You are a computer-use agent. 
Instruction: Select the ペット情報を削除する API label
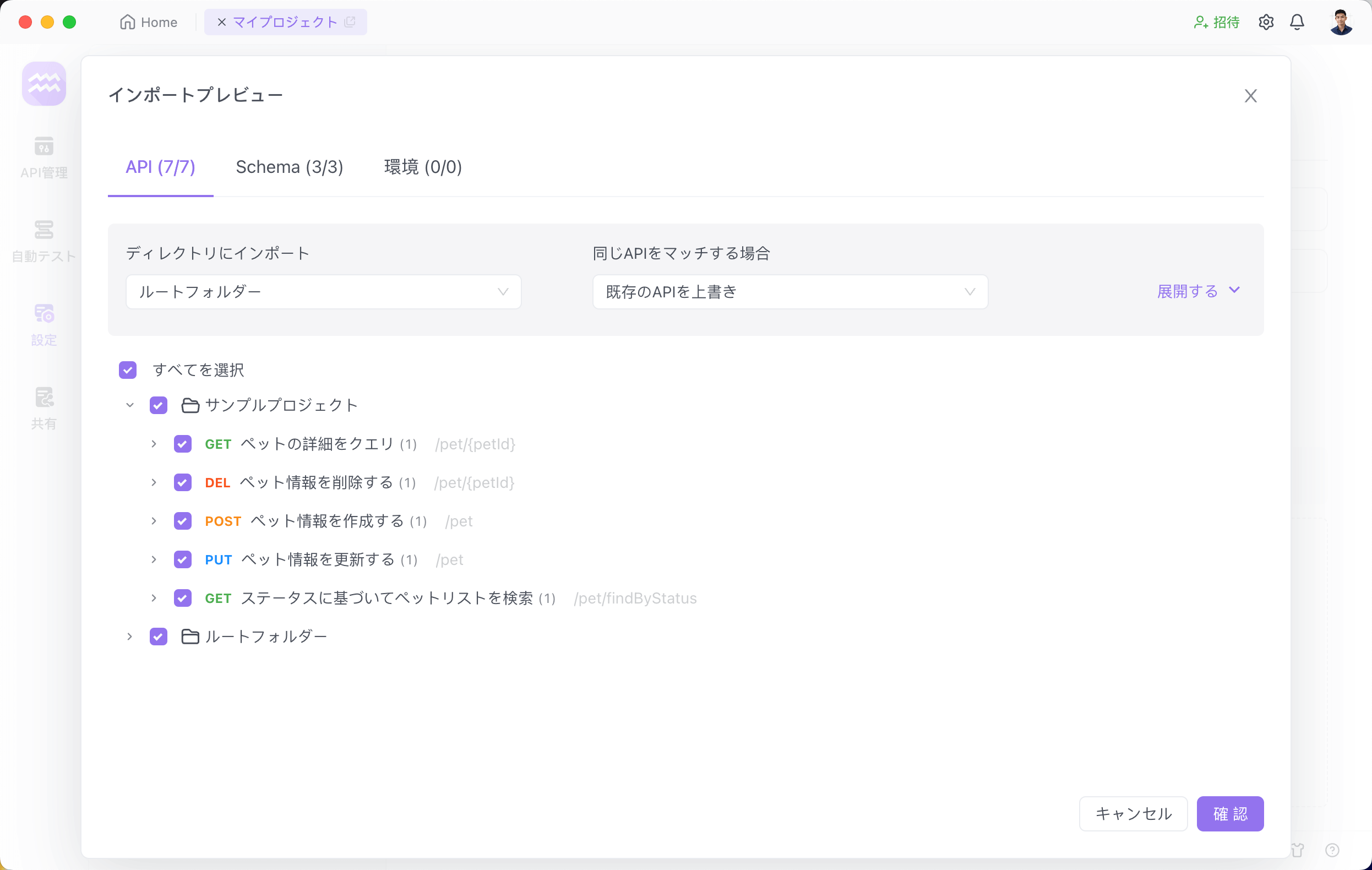pyautogui.click(x=317, y=482)
